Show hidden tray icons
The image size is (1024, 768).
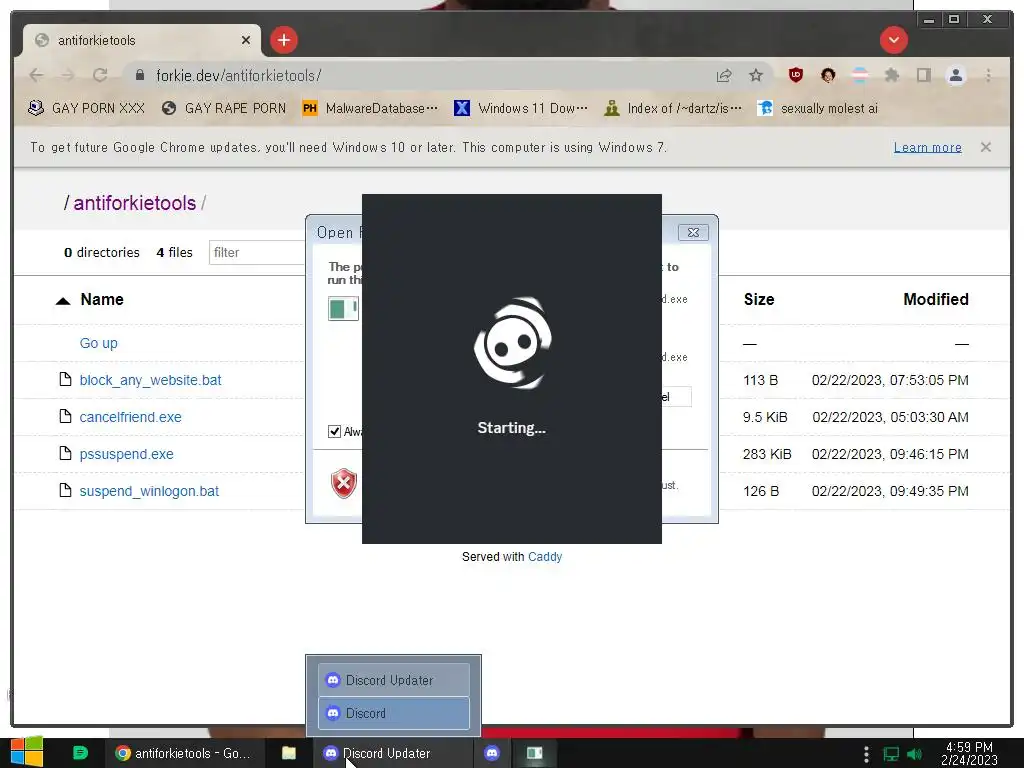[x=866, y=754]
